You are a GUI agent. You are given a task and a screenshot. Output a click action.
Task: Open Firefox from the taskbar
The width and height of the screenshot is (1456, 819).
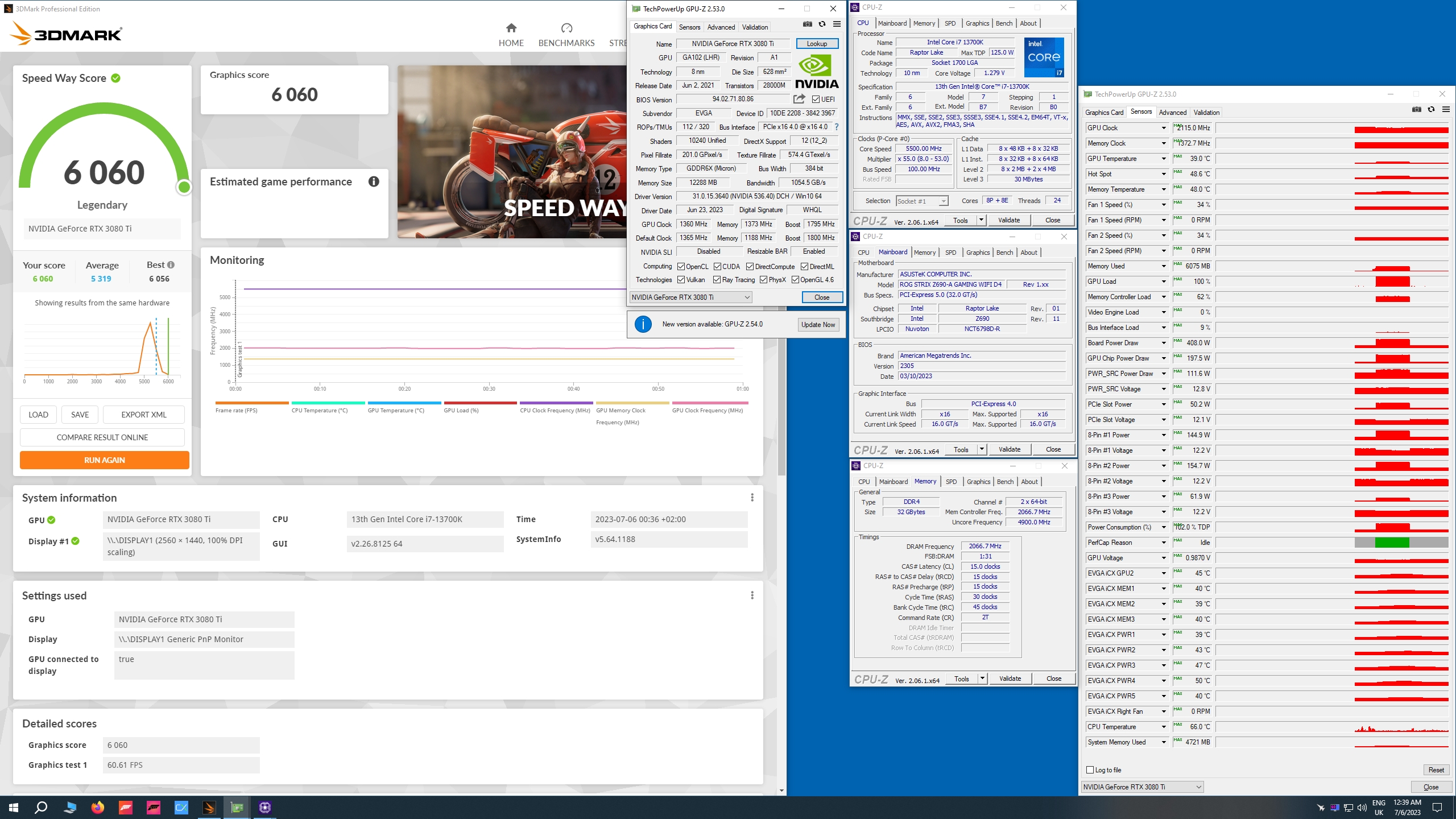[x=97, y=807]
